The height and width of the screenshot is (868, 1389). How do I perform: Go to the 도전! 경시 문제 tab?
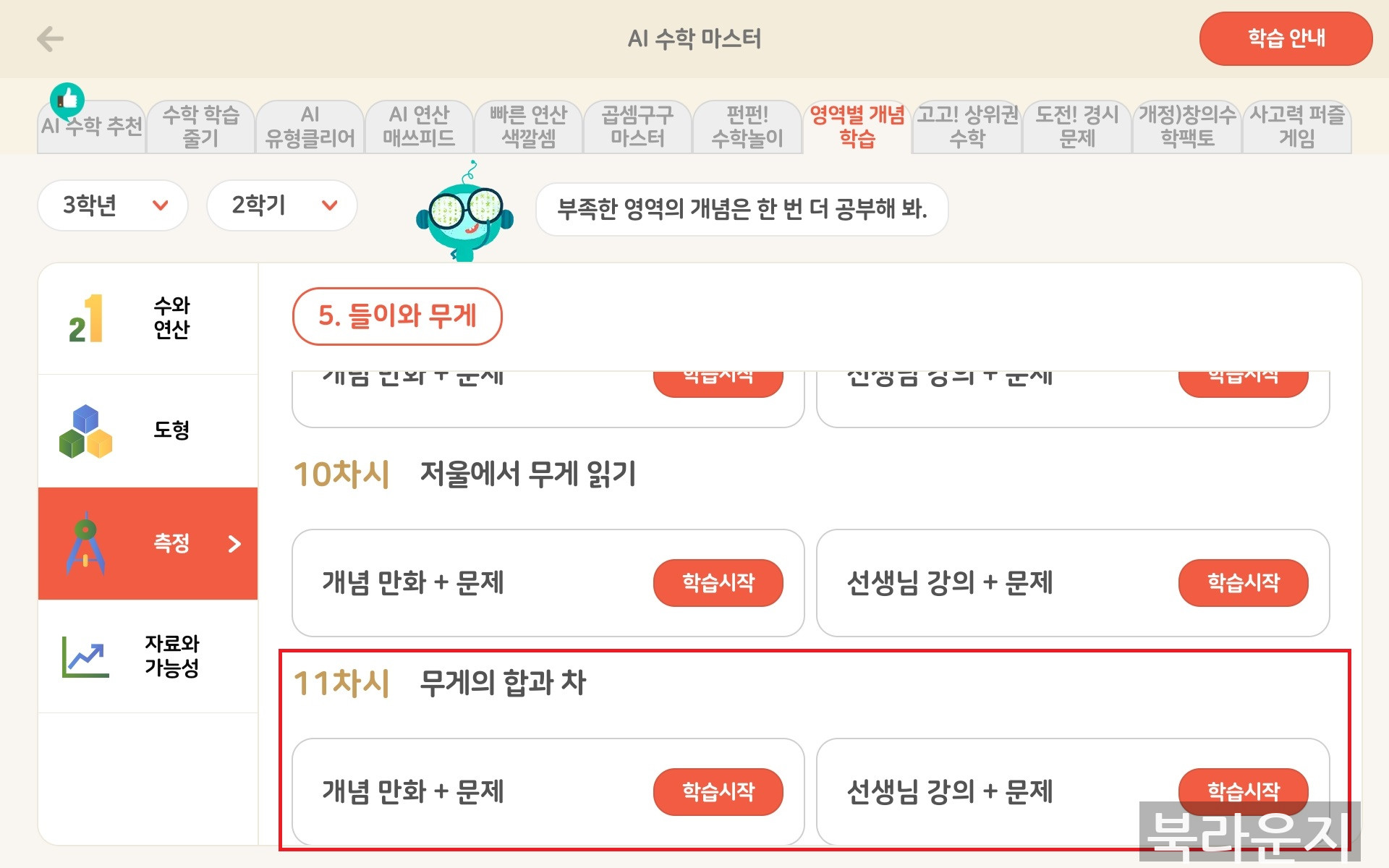tap(1077, 127)
